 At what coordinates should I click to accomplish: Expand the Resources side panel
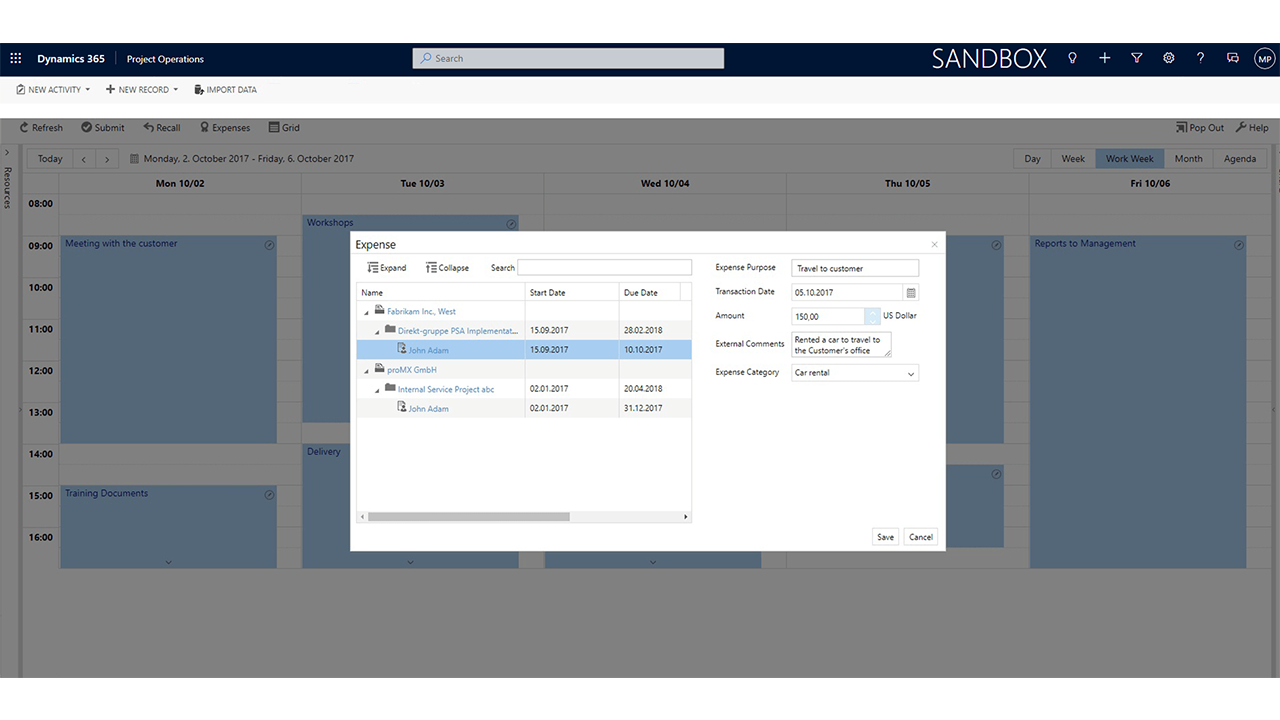7,152
